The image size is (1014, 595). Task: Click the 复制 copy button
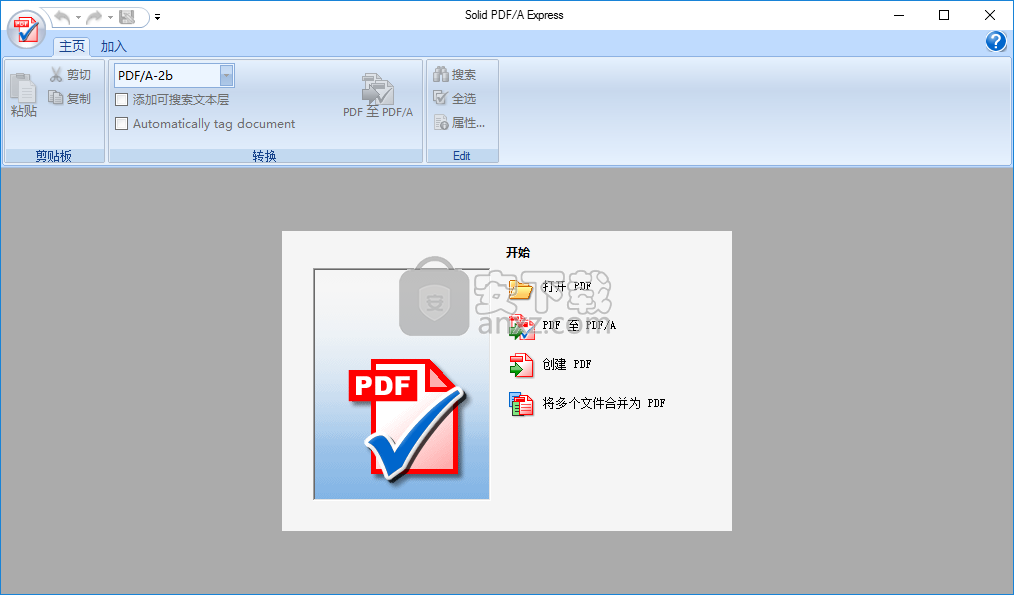pyautogui.click(x=70, y=98)
